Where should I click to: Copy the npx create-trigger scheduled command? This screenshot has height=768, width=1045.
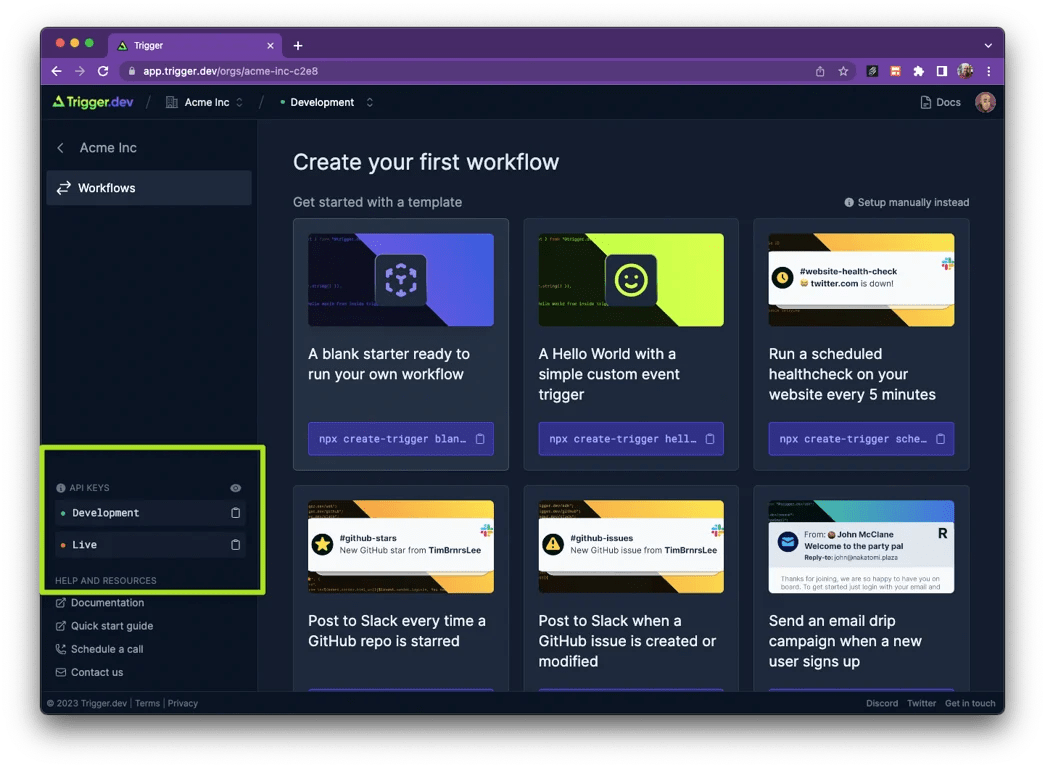click(940, 439)
